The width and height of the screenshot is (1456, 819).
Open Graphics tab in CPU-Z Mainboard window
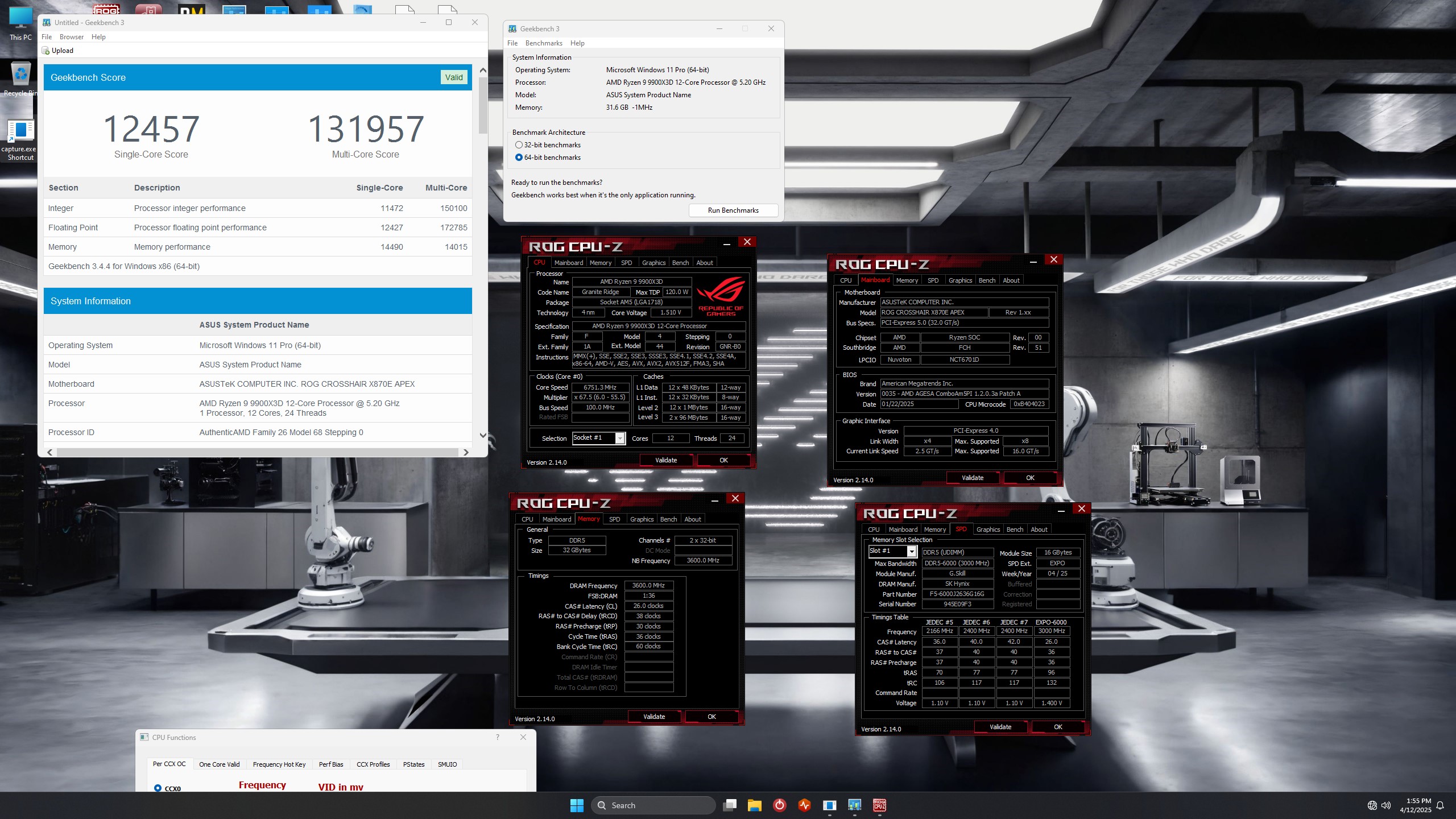[961, 280]
